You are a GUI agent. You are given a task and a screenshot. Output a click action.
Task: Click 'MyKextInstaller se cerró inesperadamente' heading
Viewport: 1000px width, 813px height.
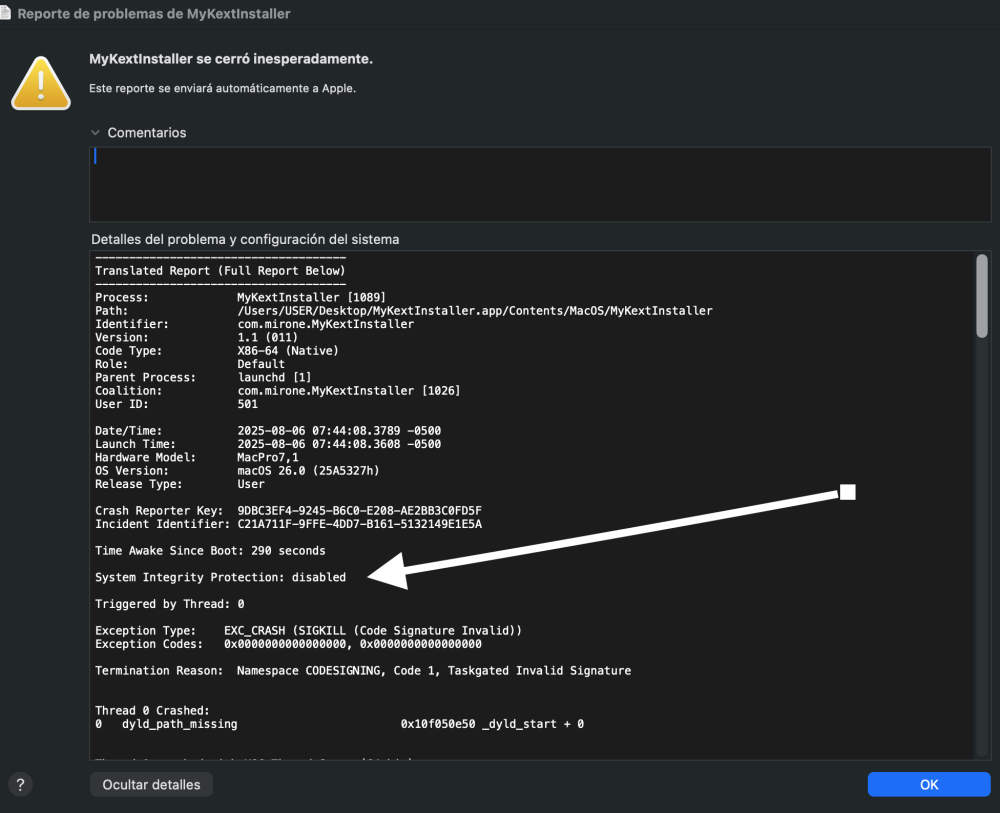click(x=231, y=59)
